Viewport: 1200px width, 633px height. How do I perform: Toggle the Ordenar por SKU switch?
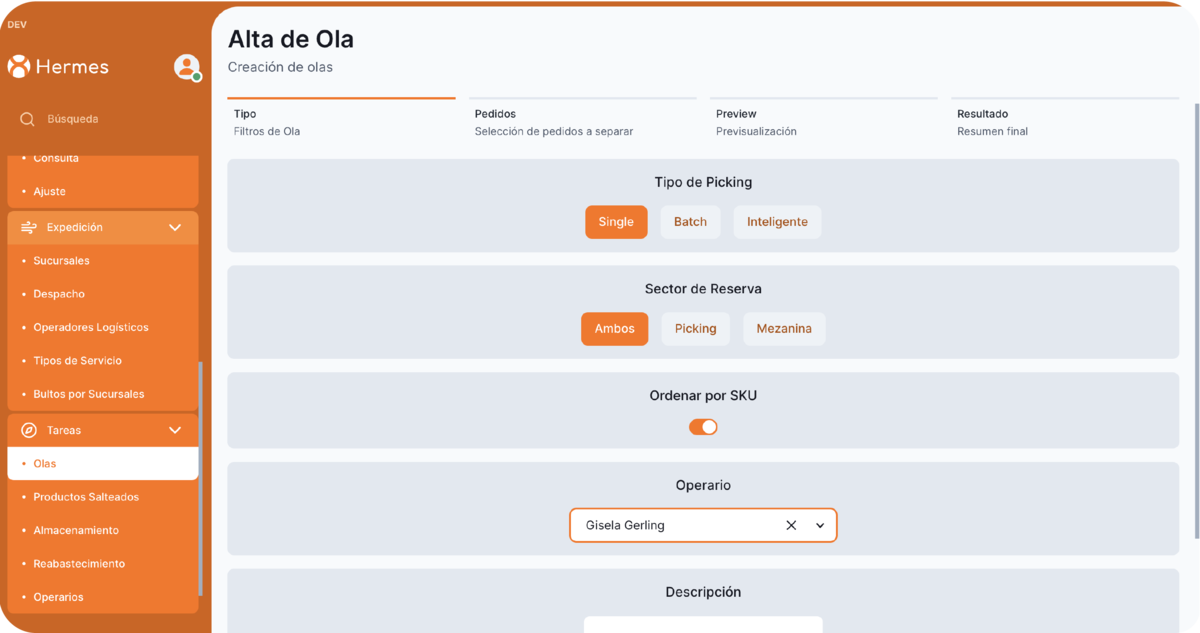click(703, 427)
